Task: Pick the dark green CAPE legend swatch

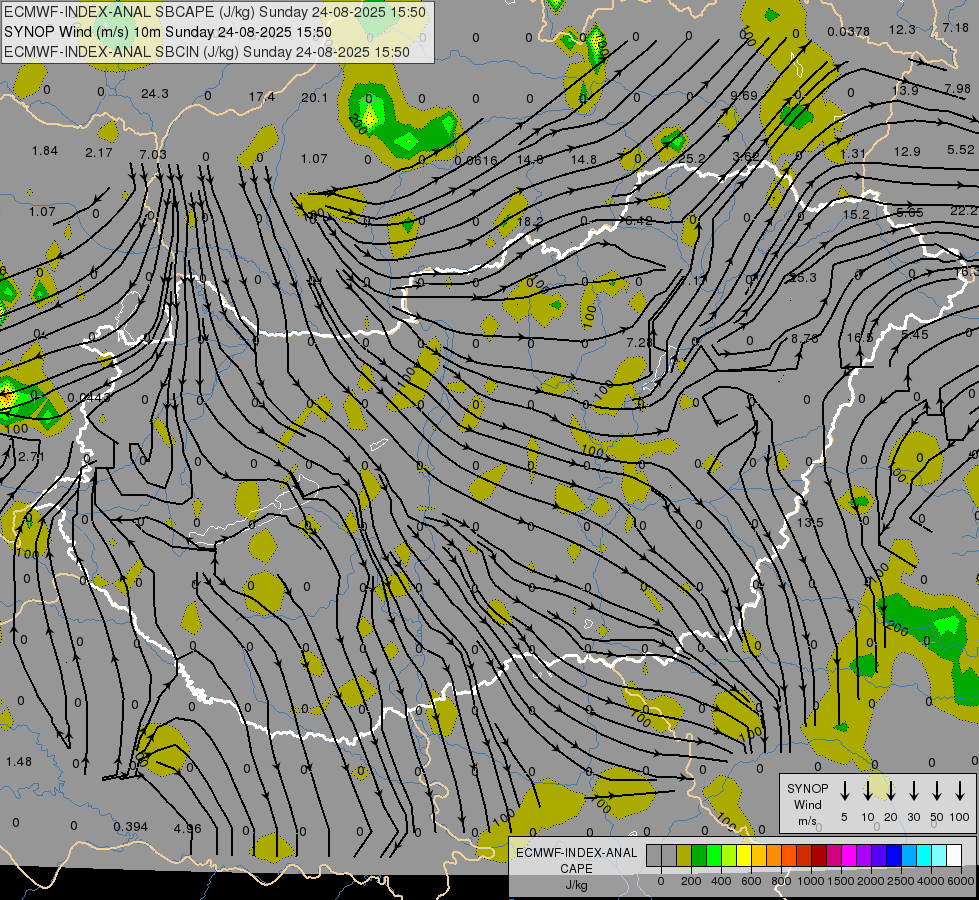Action: coord(699,856)
